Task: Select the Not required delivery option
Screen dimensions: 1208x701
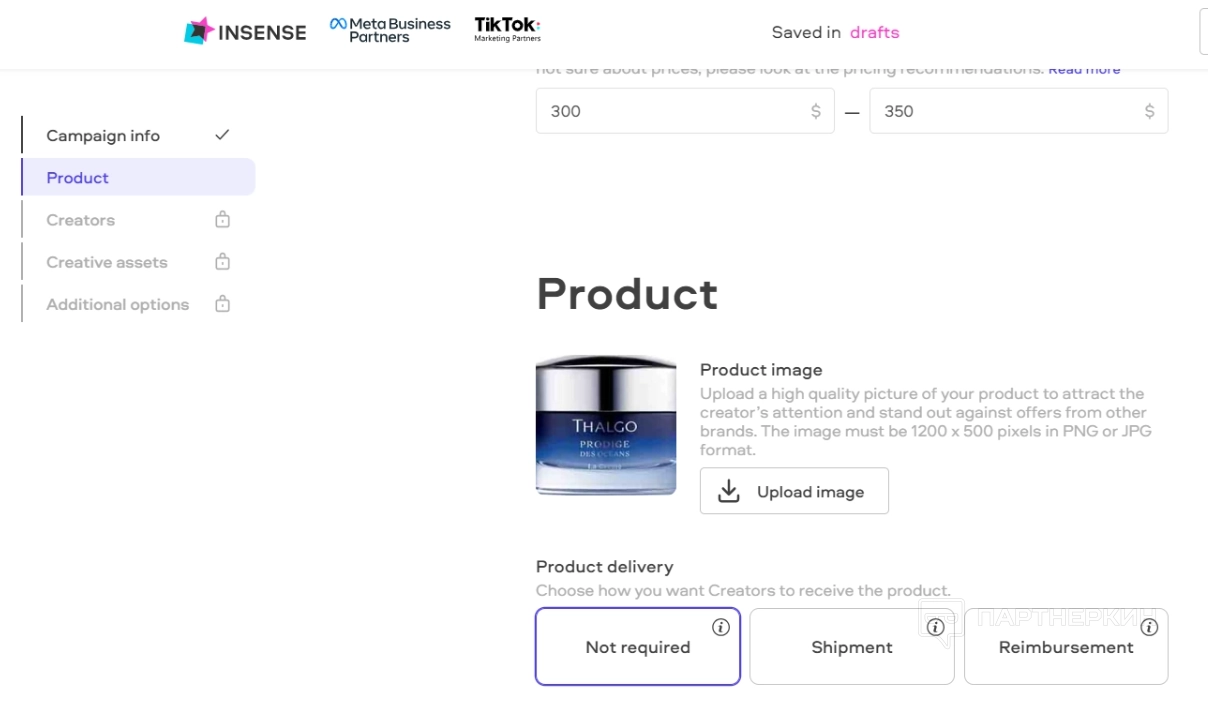Action: point(638,646)
